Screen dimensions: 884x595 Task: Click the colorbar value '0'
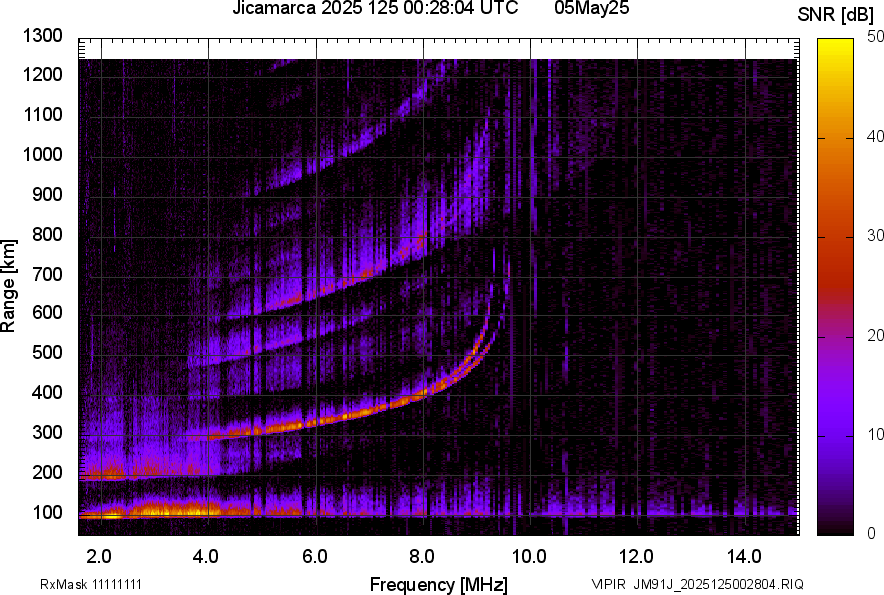(x=872, y=533)
